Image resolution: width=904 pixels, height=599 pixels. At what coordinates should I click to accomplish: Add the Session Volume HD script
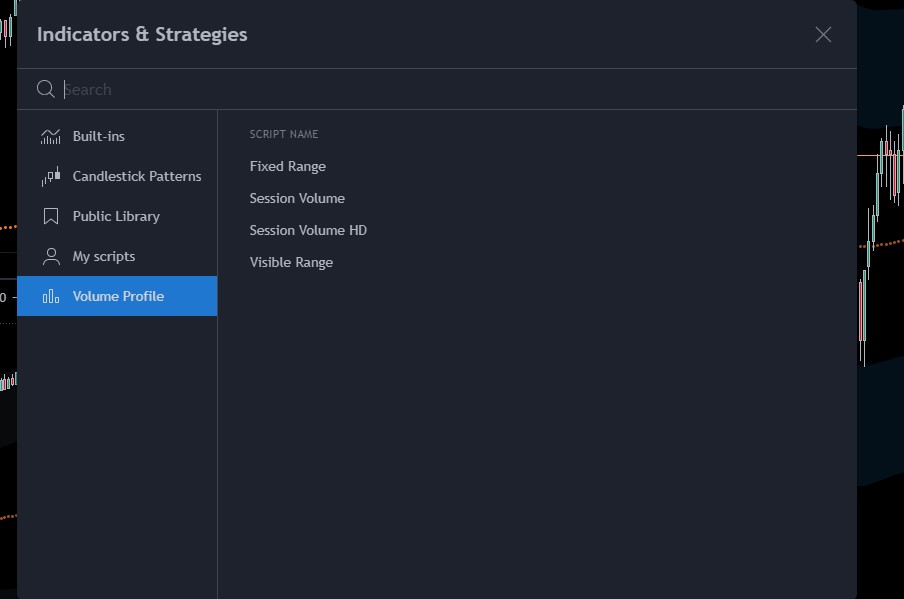(x=308, y=231)
